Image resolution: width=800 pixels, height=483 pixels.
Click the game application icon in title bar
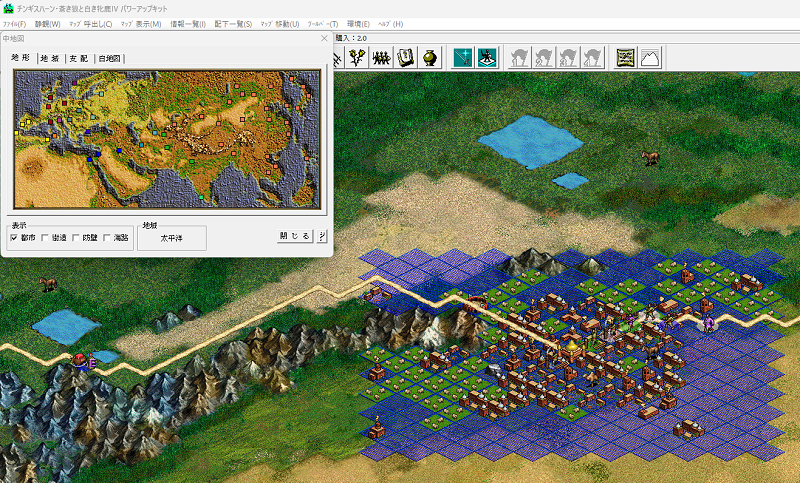pyautogui.click(x=8, y=8)
